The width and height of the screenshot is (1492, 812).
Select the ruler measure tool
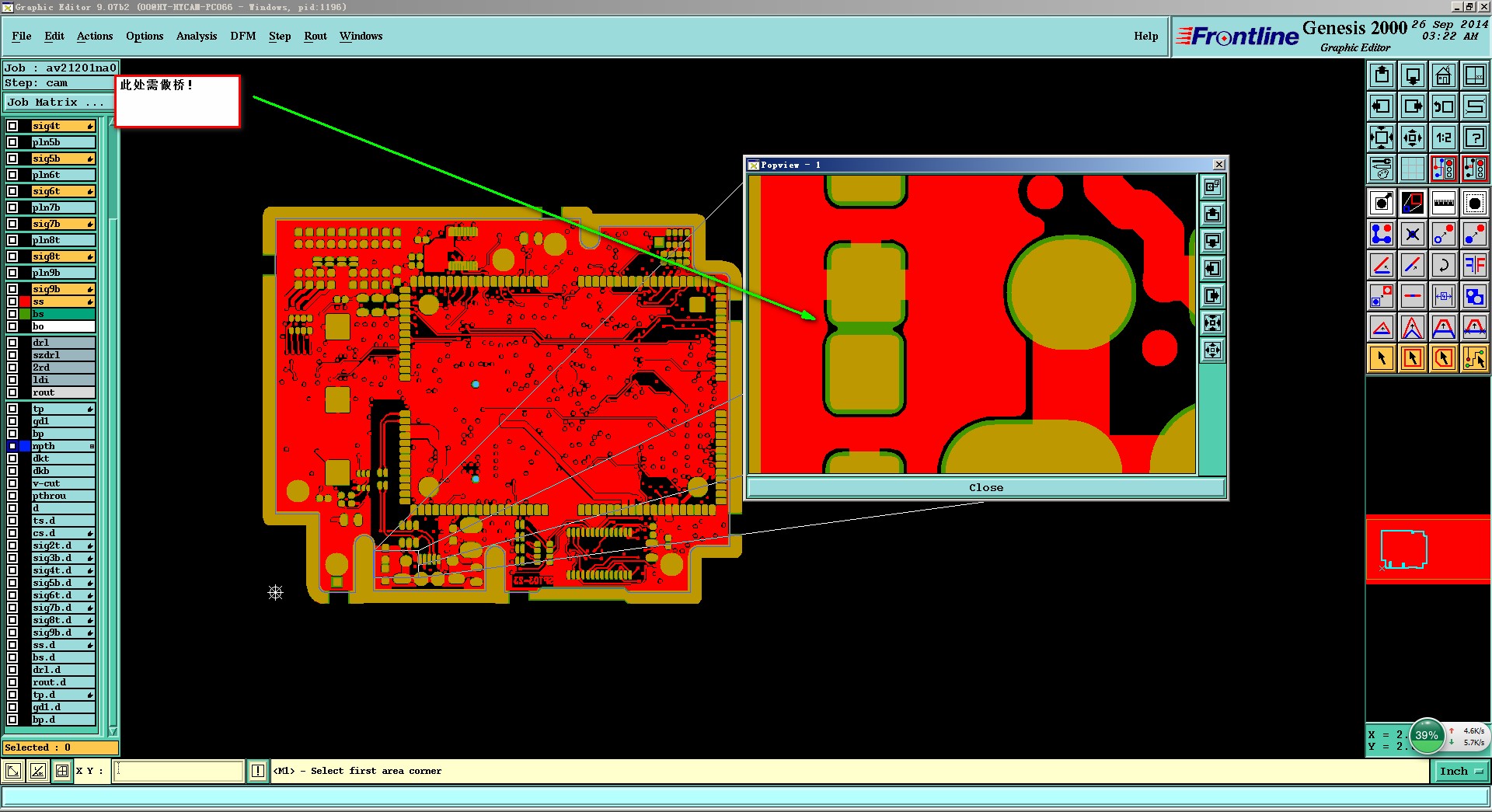(1444, 204)
